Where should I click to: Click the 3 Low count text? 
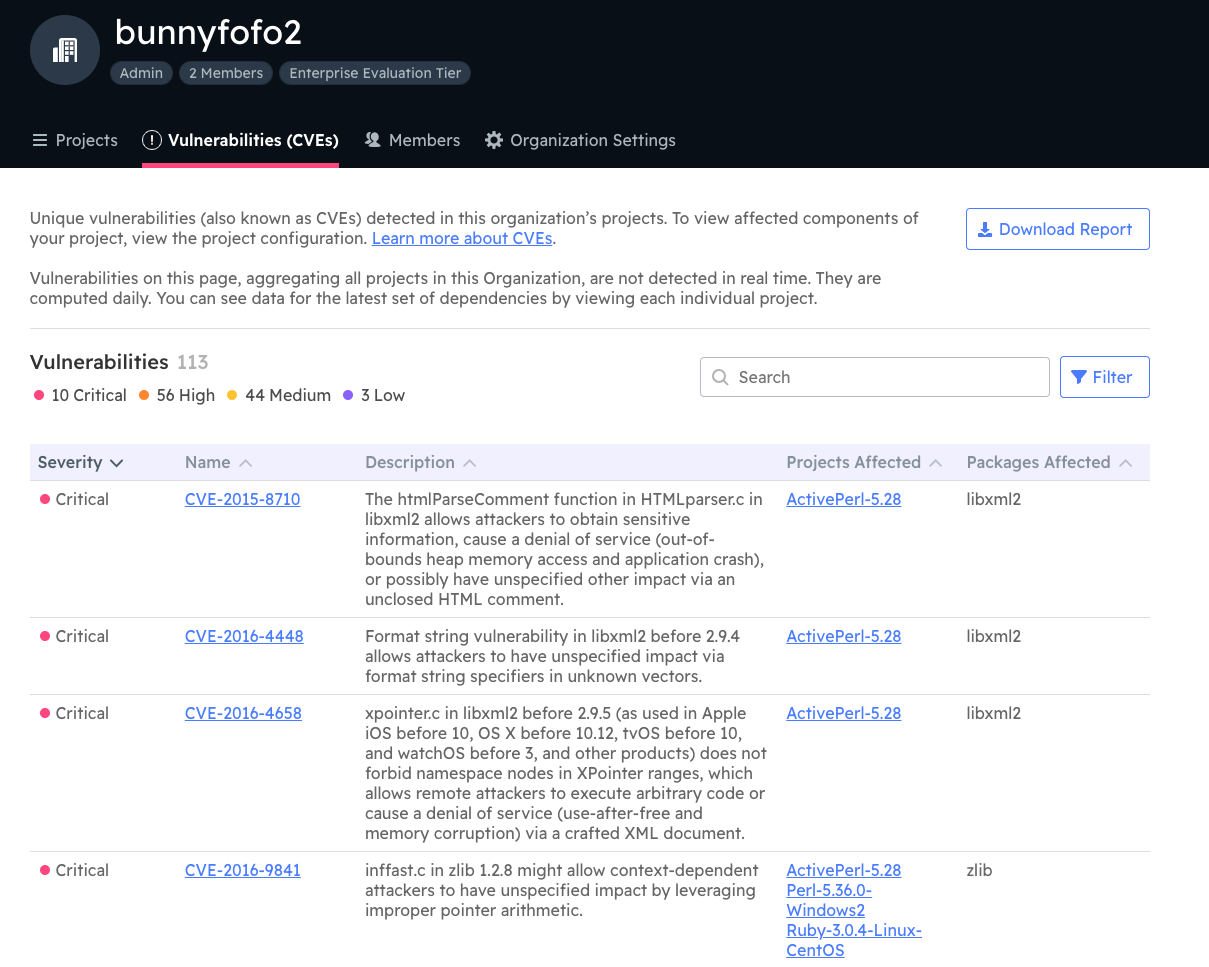pyautogui.click(x=383, y=395)
